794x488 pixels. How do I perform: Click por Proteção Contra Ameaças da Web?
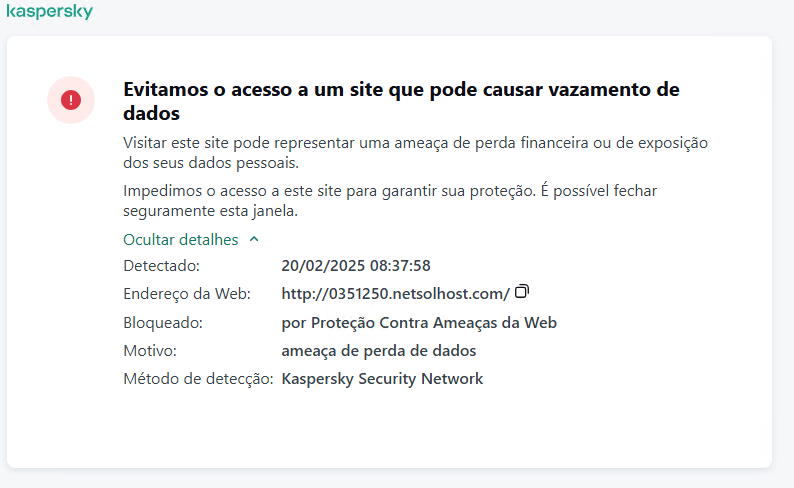pyautogui.click(x=419, y=323)
